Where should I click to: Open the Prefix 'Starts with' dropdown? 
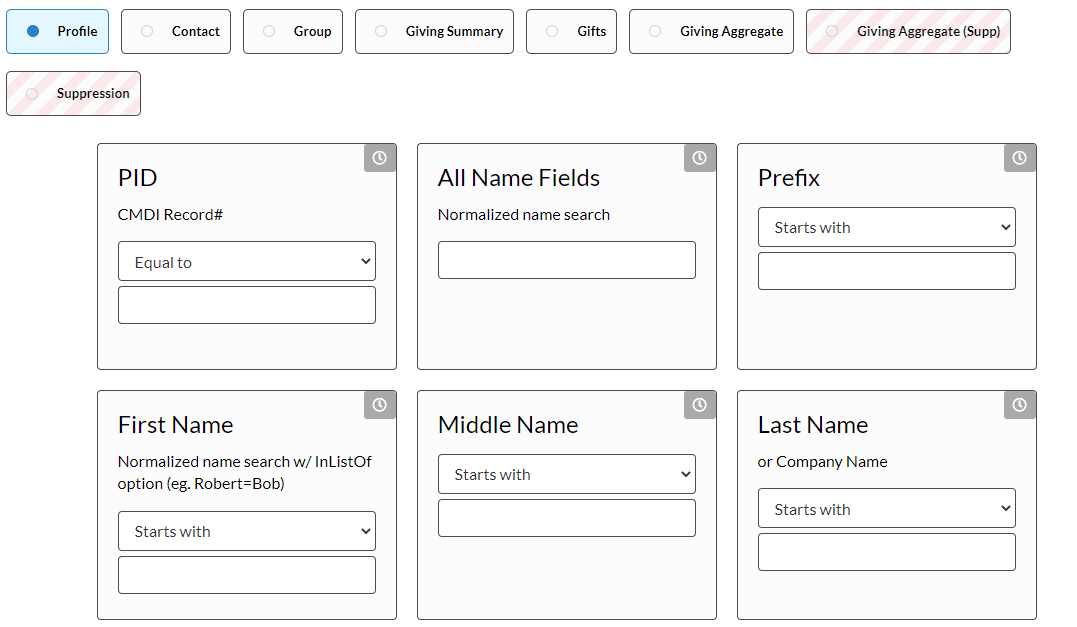pyautogui.click(x=886, y=227)
